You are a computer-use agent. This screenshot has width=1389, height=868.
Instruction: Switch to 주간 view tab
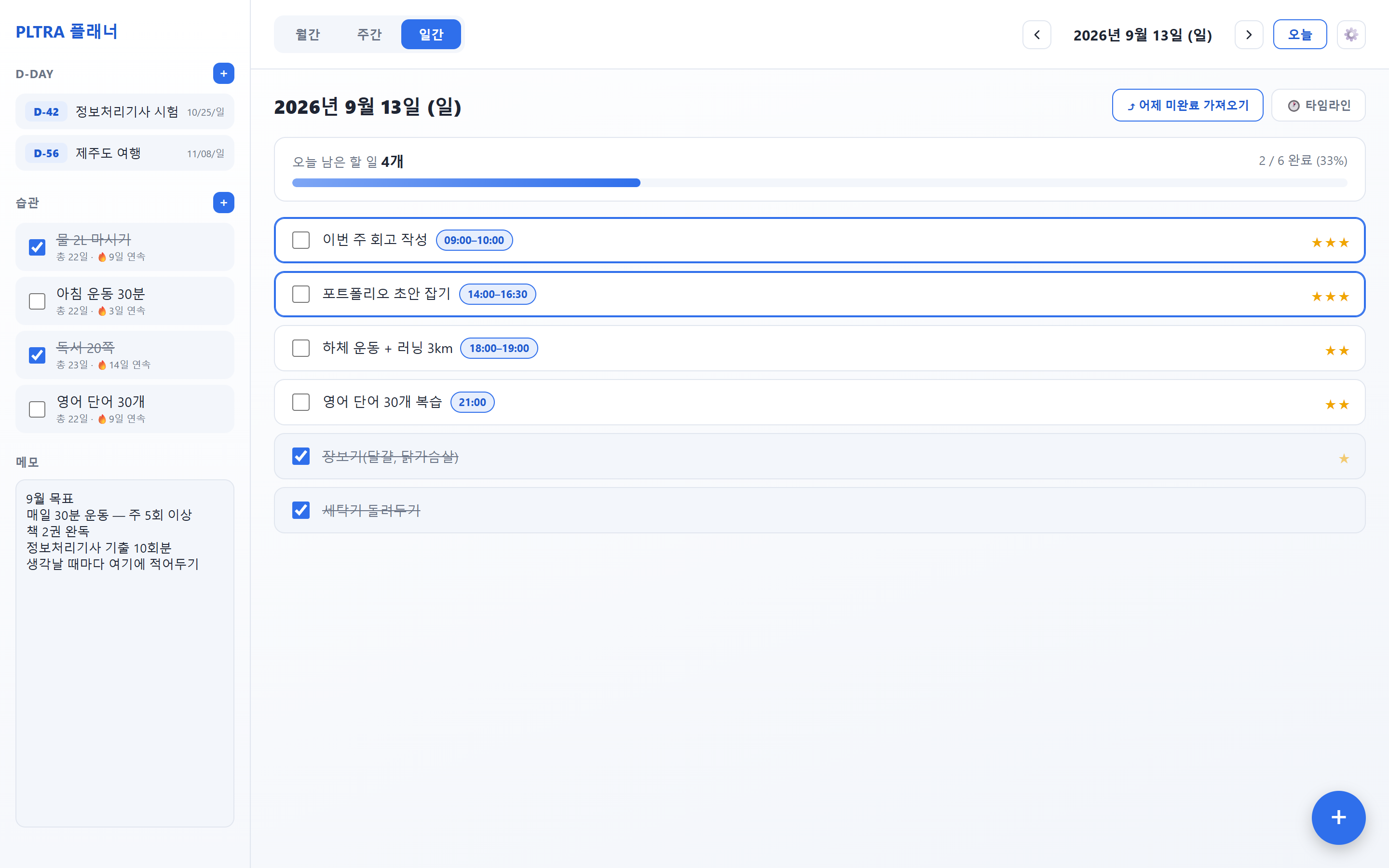coord(369,34)
